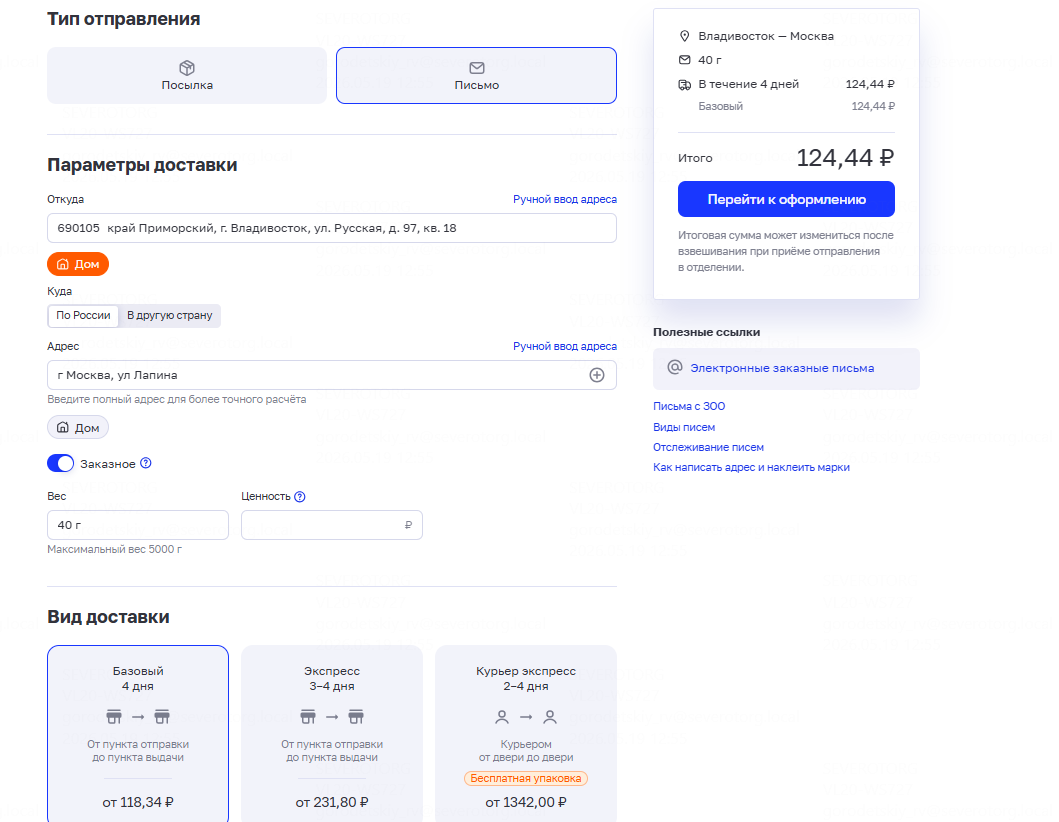Switch to the В другую страну tab

click(x=170, y=315)
